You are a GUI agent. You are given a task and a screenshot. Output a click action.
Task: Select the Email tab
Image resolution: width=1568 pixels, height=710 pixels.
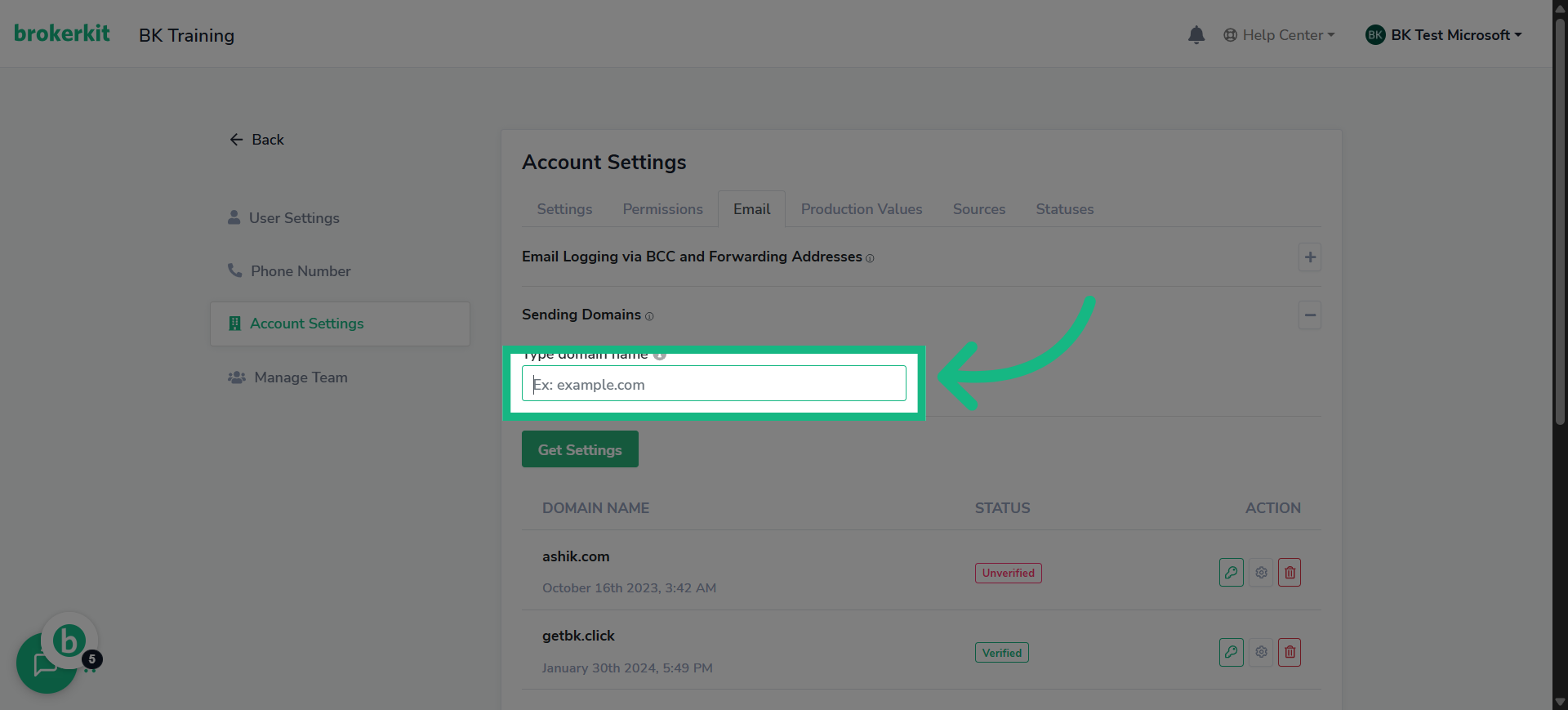coord(751,209)
